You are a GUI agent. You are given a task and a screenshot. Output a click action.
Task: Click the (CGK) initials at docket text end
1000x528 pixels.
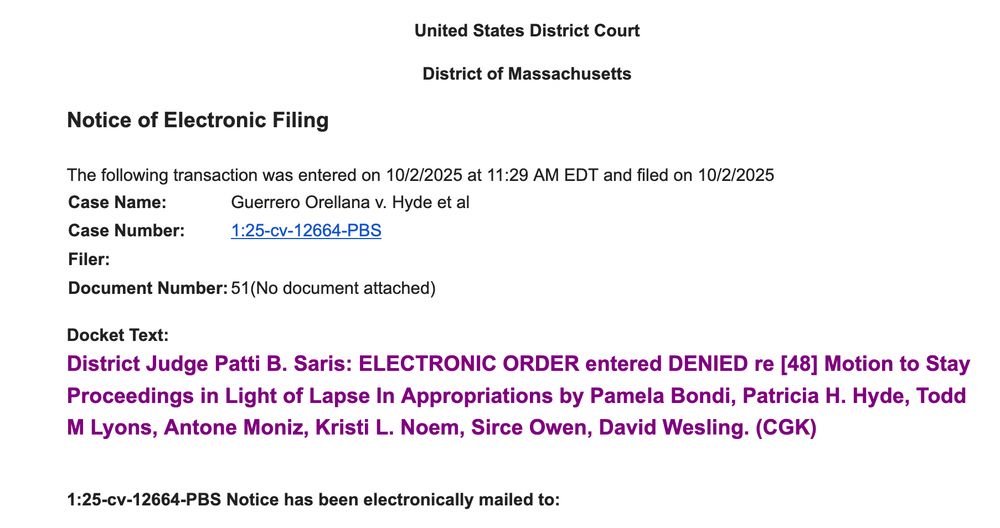click(x=786, y=427)
